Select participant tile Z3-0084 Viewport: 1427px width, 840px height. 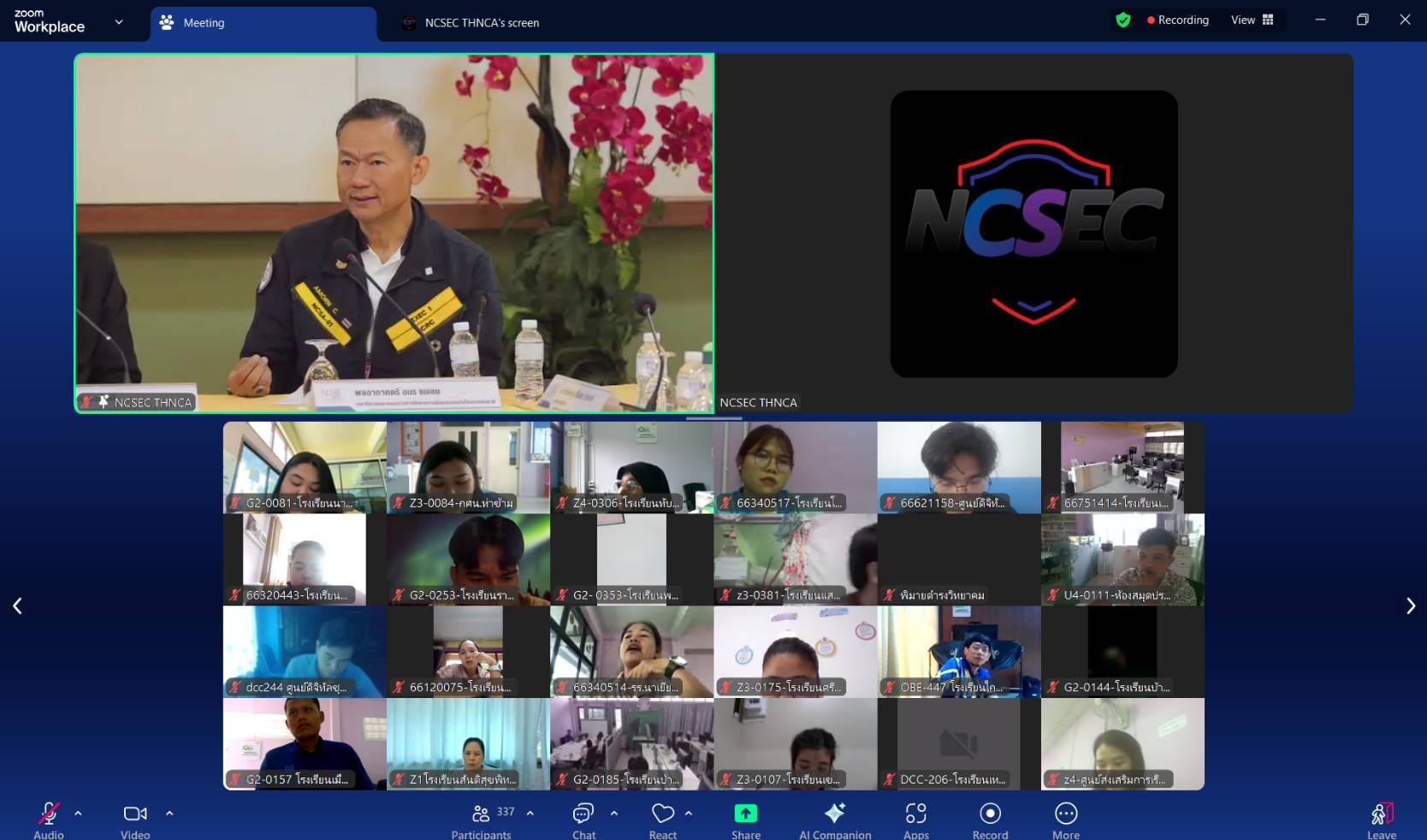click(x=468, y=467)
